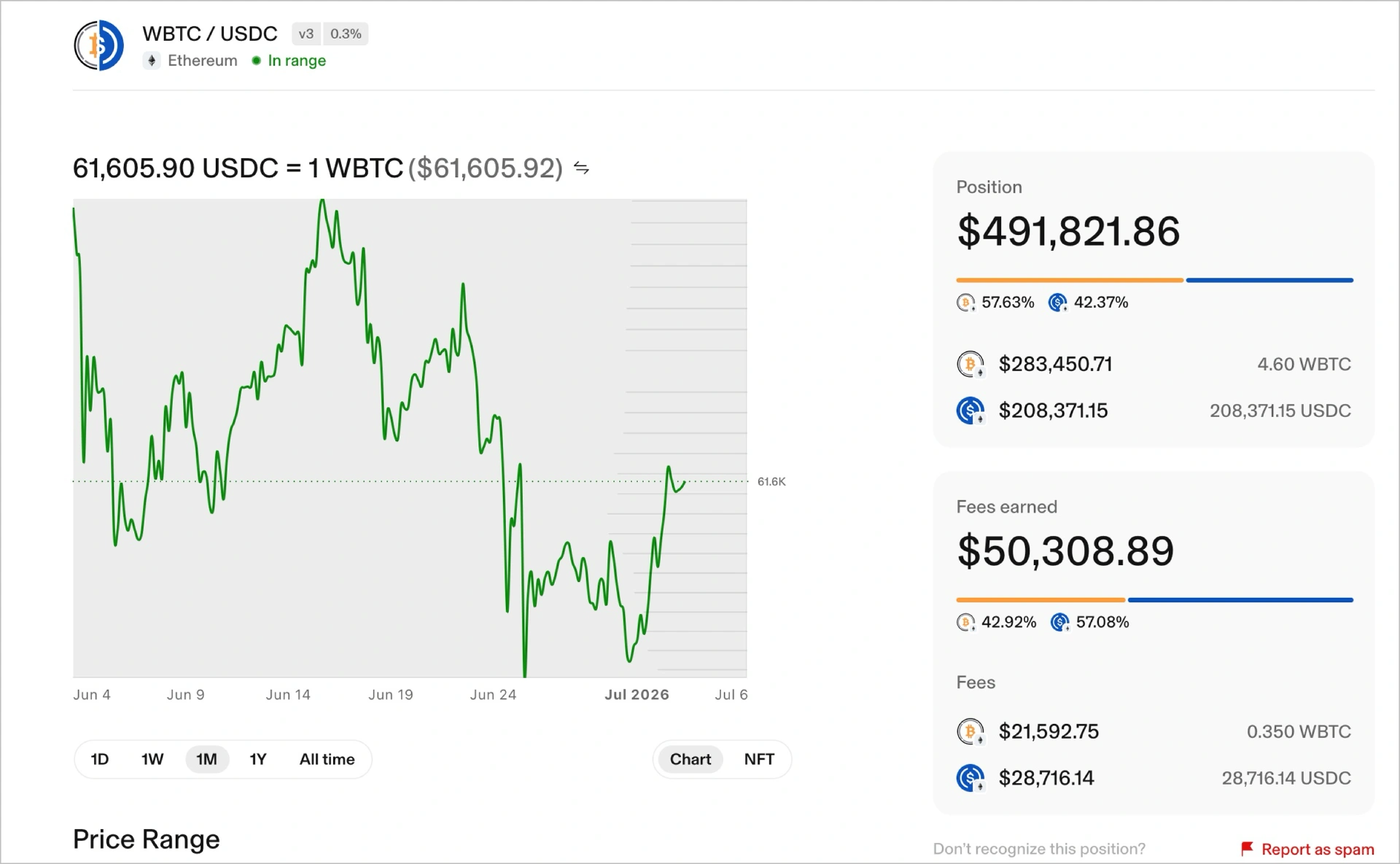Click USDC fee icon next to $28,716.14

point(971,778)
